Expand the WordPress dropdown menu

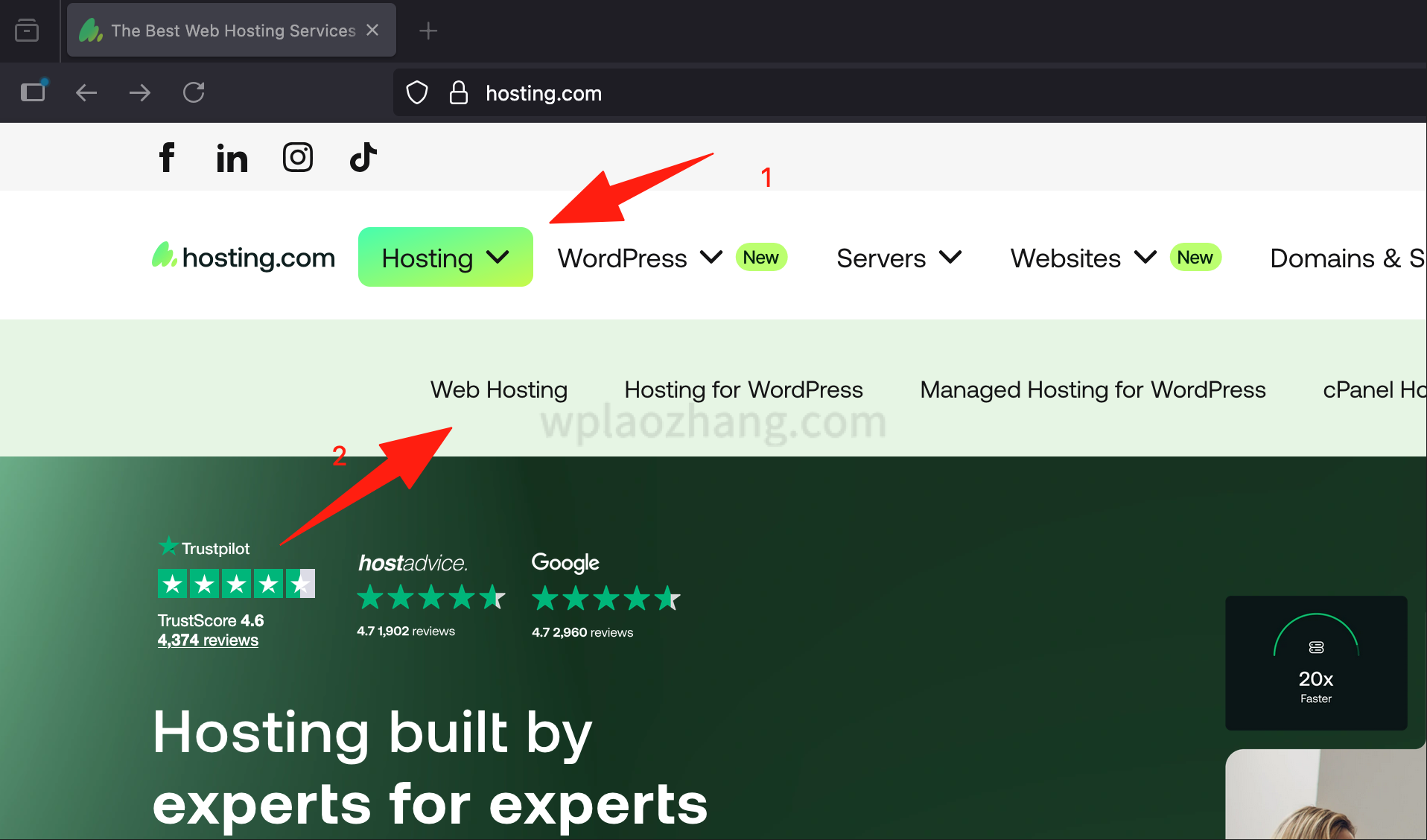(639, 258)
